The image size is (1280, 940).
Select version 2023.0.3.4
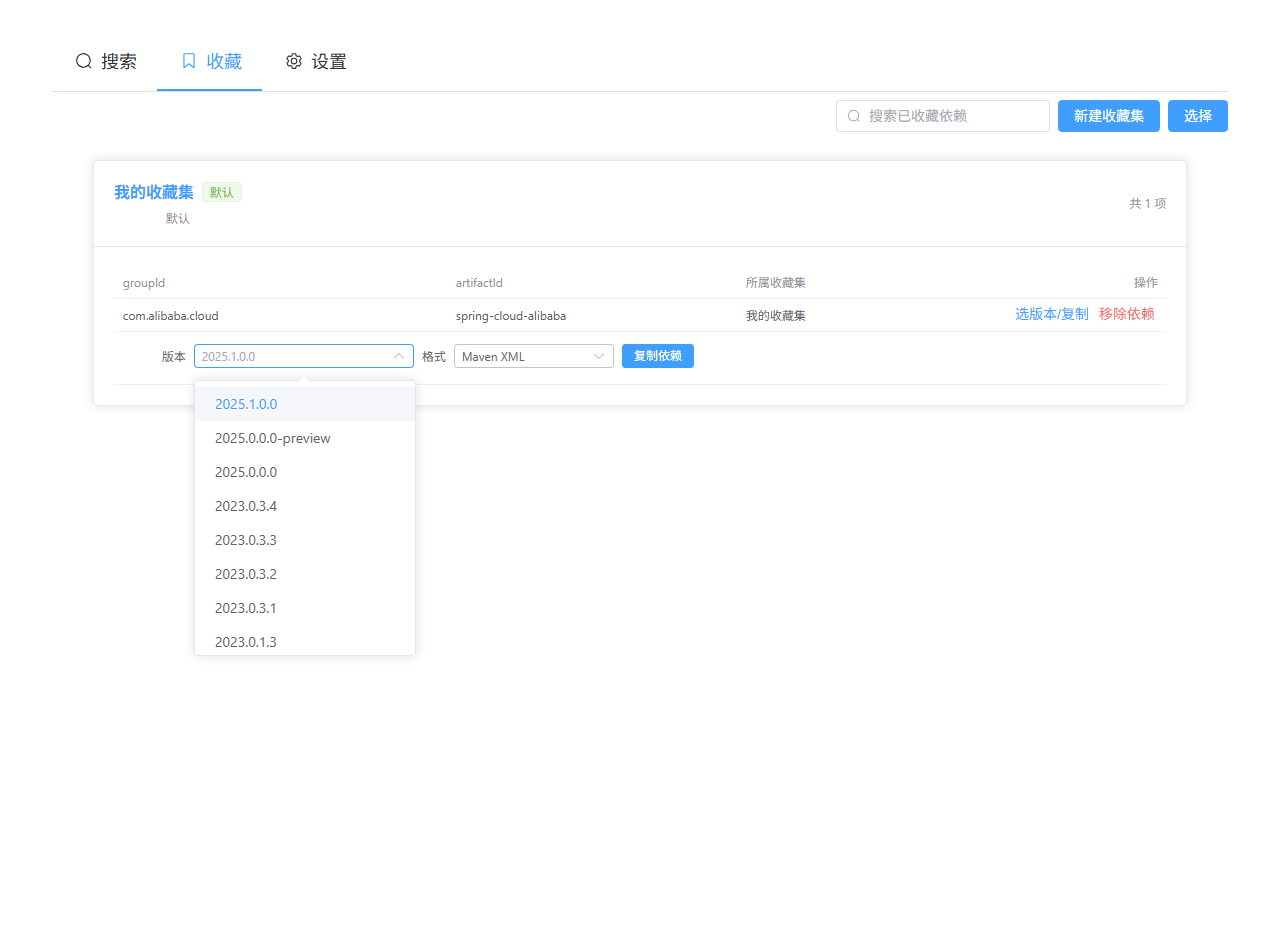coord(305,506)
